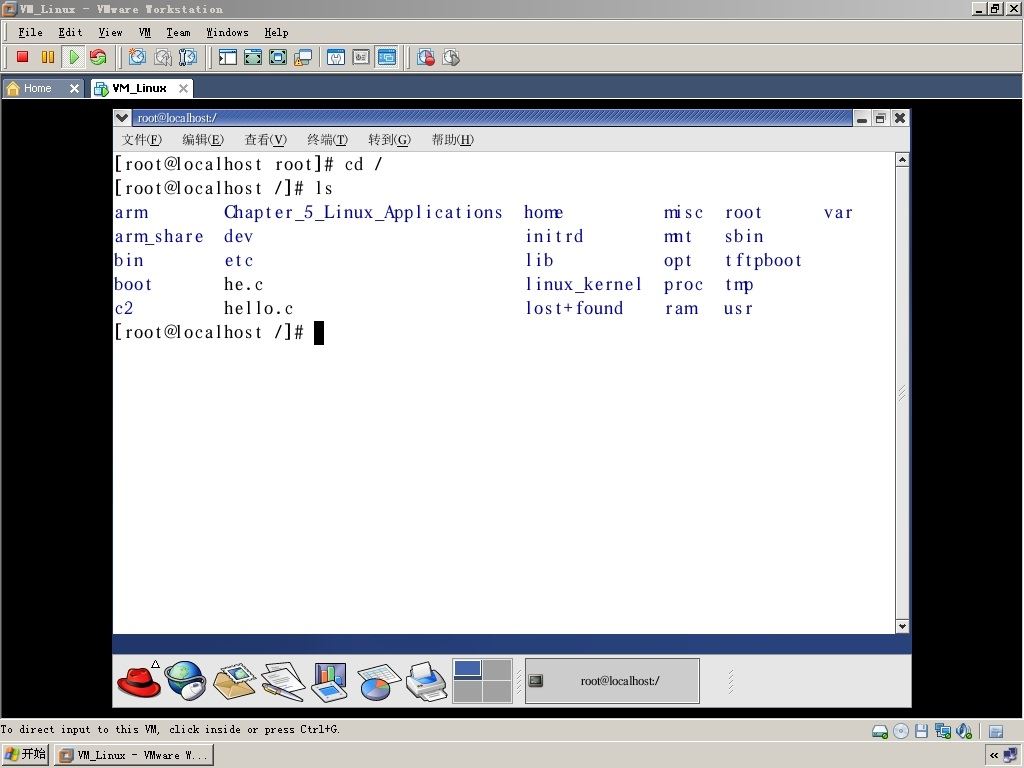Click the sound device status icon
Screen dimensions: 1024x768
coord(964,731)
